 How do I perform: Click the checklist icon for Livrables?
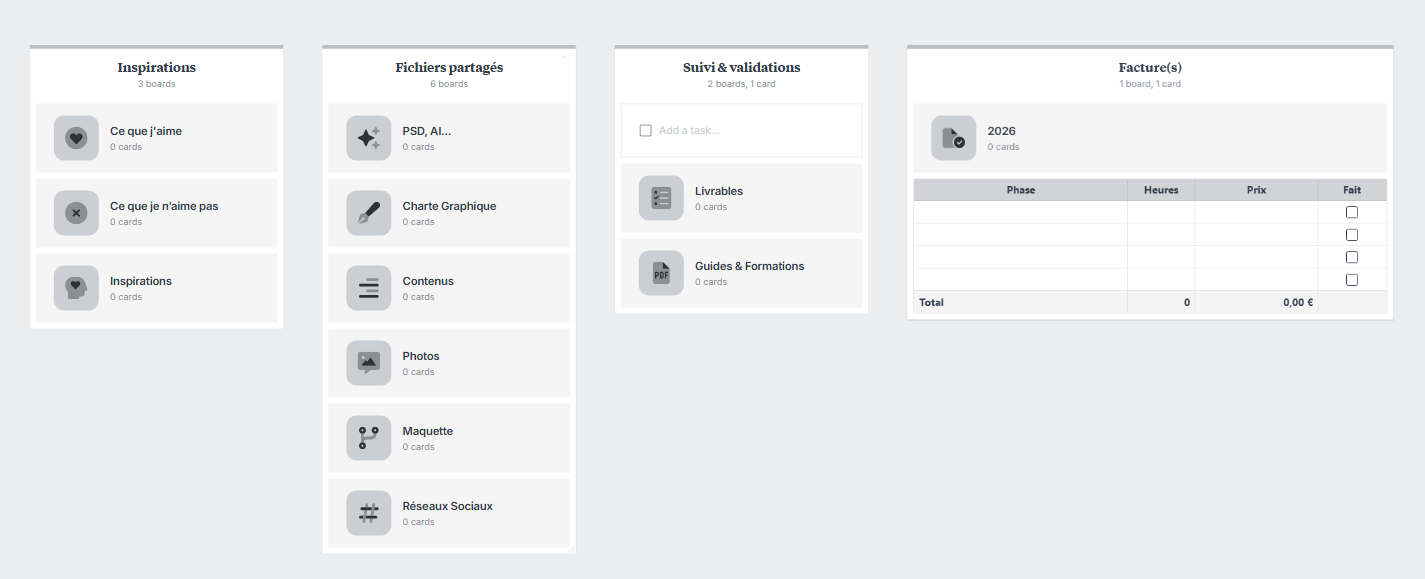coord(661,198)
